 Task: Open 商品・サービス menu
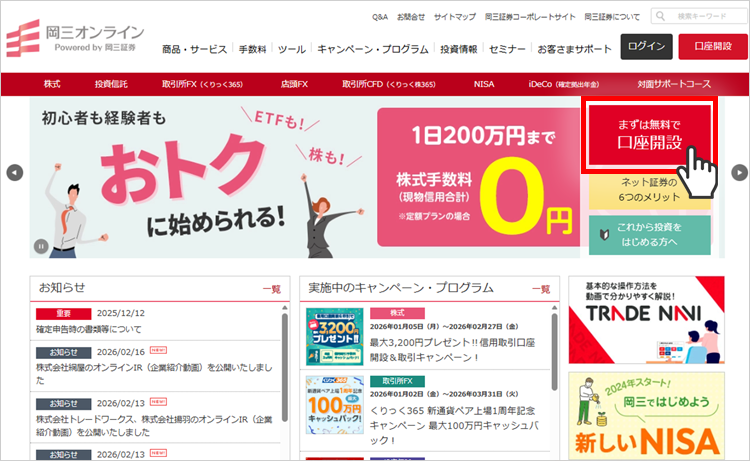pos(195,49)
